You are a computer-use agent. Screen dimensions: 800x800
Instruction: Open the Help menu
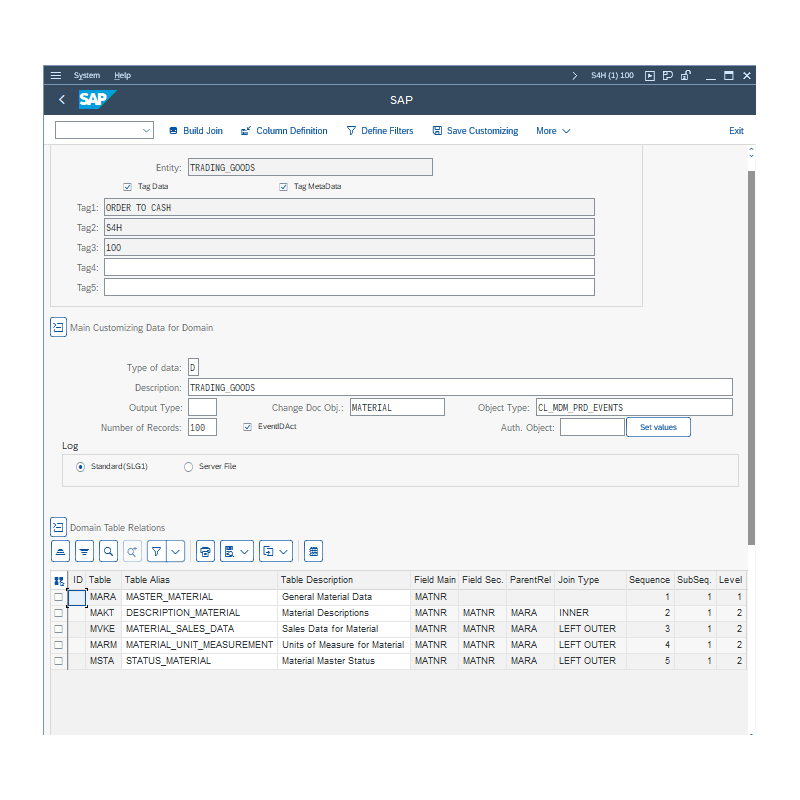click(x=122, y=76)
